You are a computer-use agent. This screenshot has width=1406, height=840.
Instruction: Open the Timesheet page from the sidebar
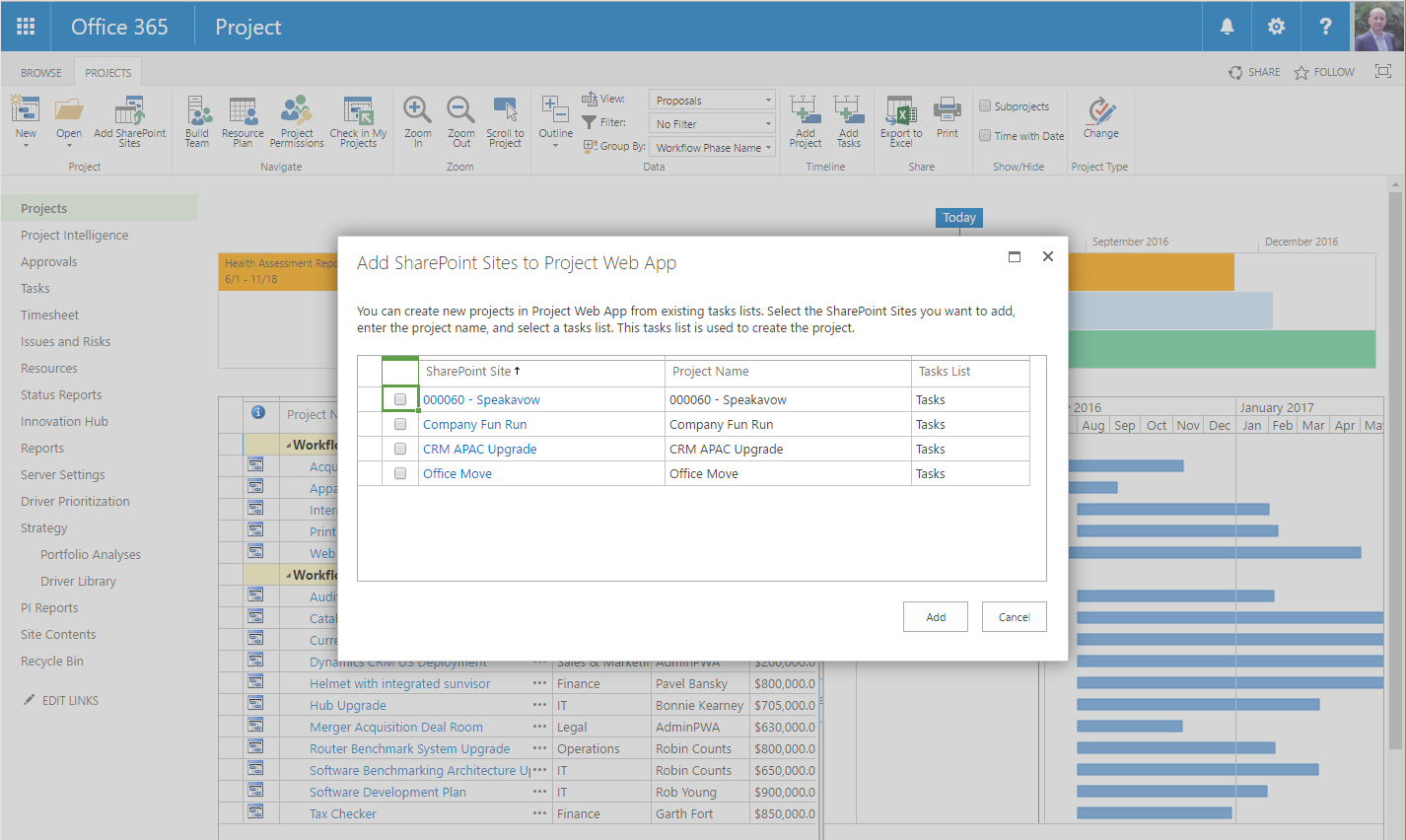pyautogui.click(x=49, y=315)
